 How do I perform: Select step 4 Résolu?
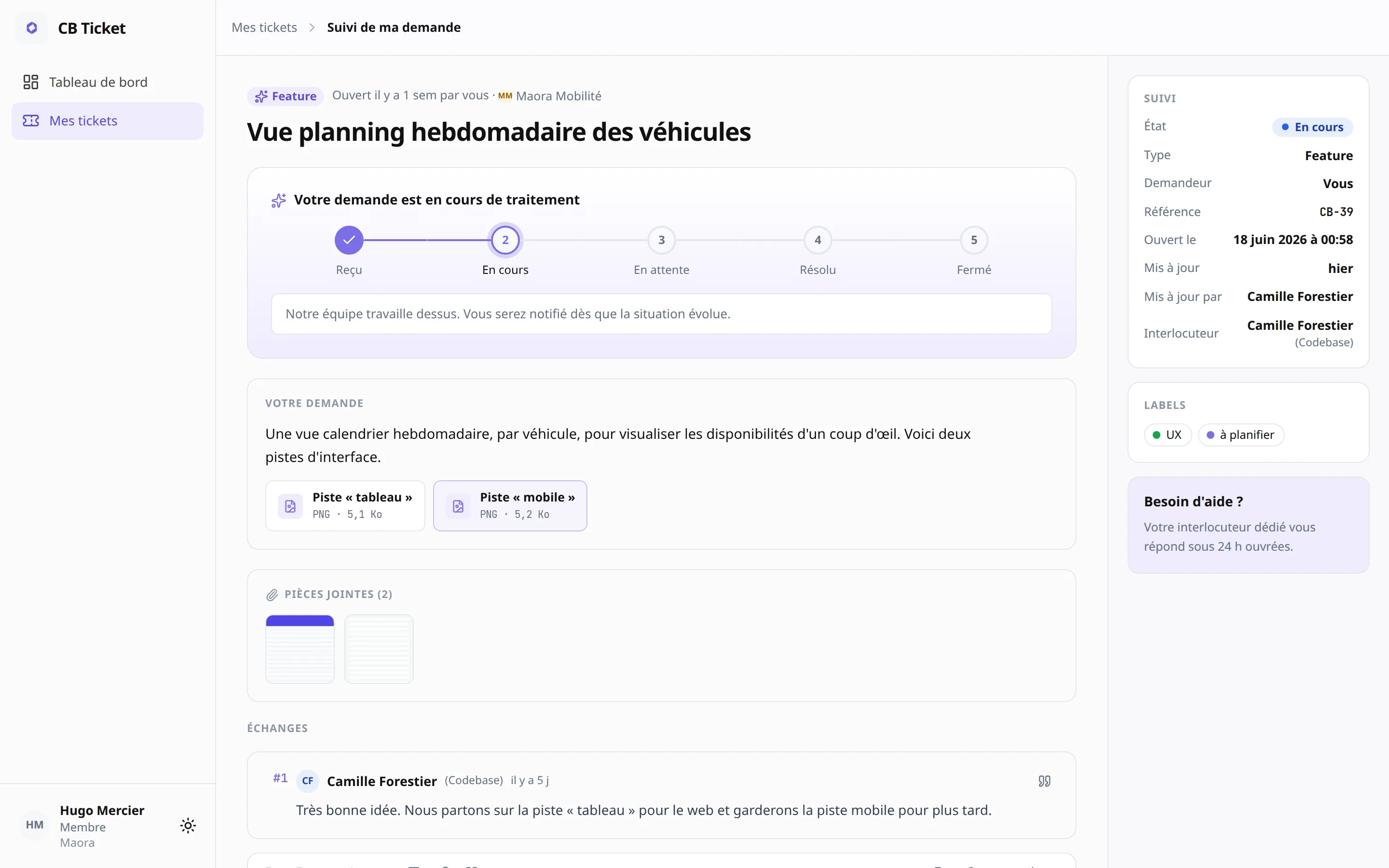click(818, 240)
